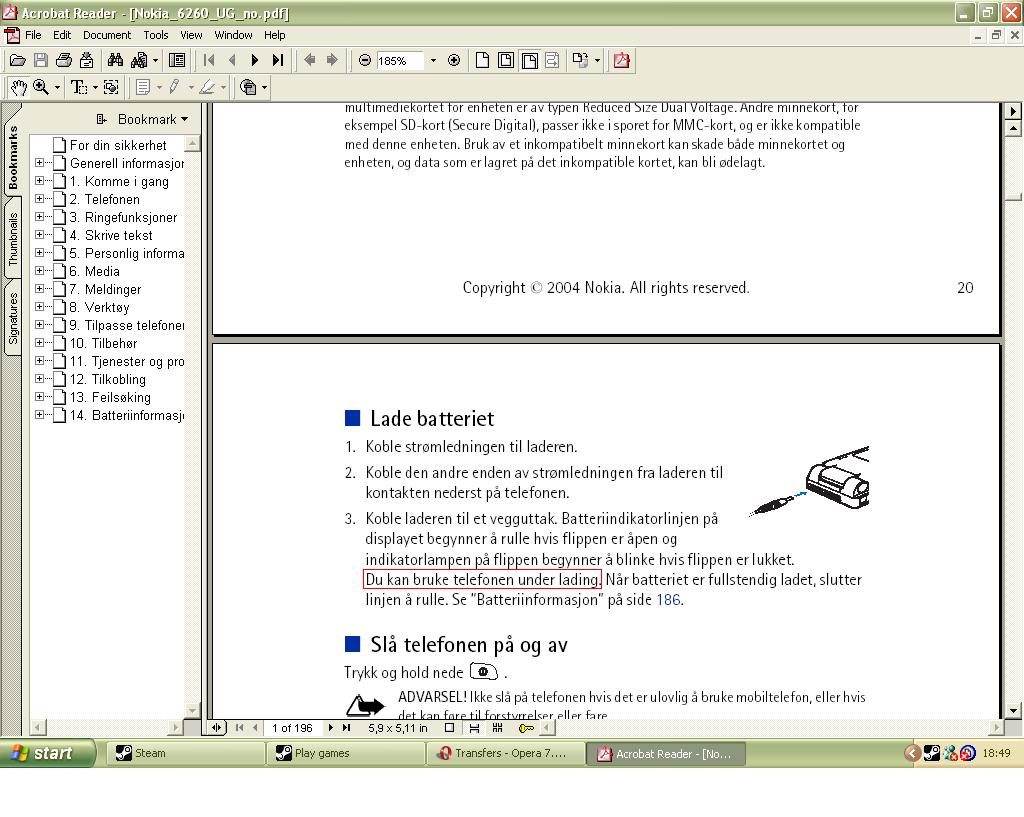Click the Open file folder icon
Image resolution: width=1024 pixels, height=817 pixels.
18,61
